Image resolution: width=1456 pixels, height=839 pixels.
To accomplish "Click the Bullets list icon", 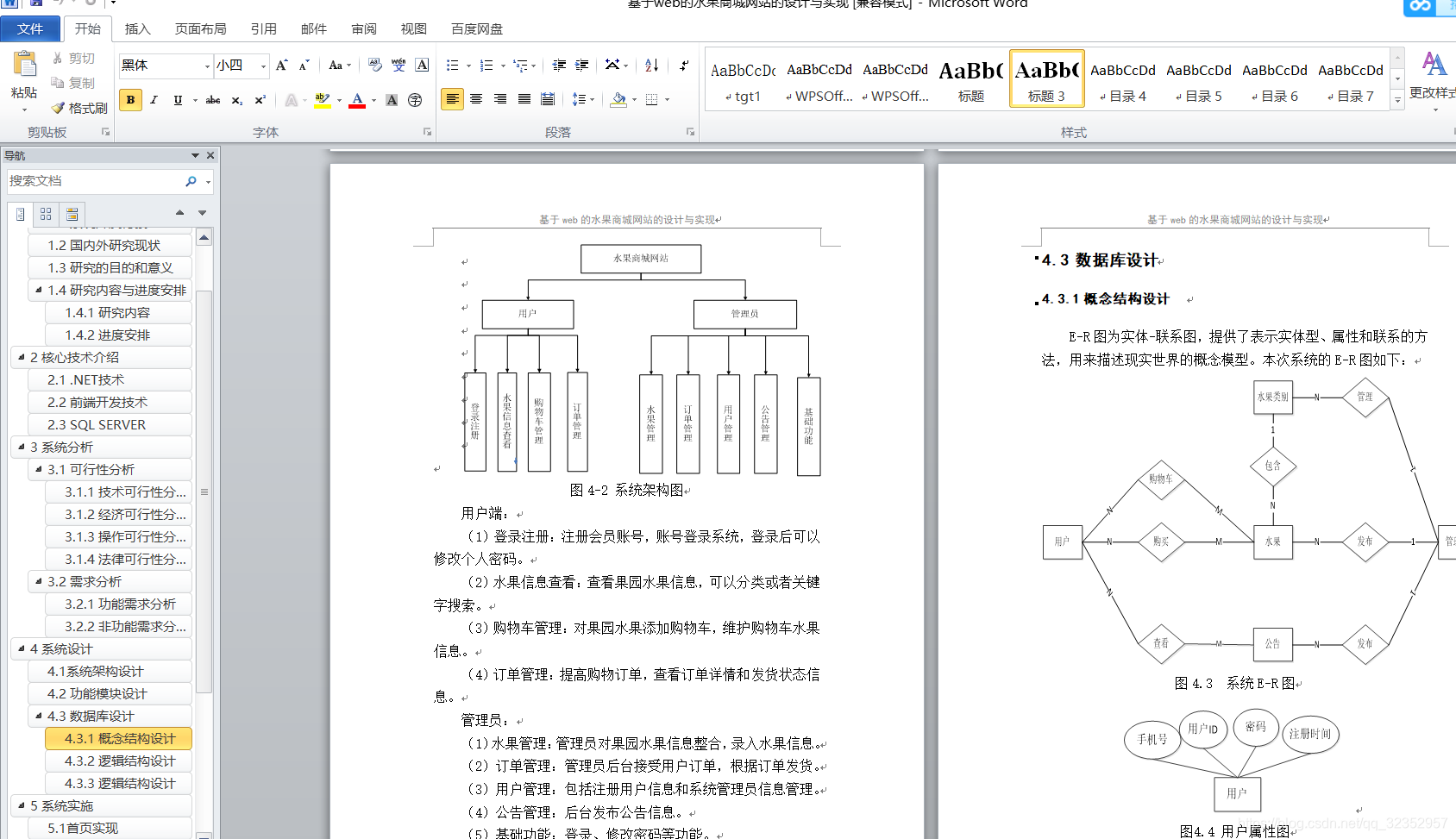I will [453, 66].
